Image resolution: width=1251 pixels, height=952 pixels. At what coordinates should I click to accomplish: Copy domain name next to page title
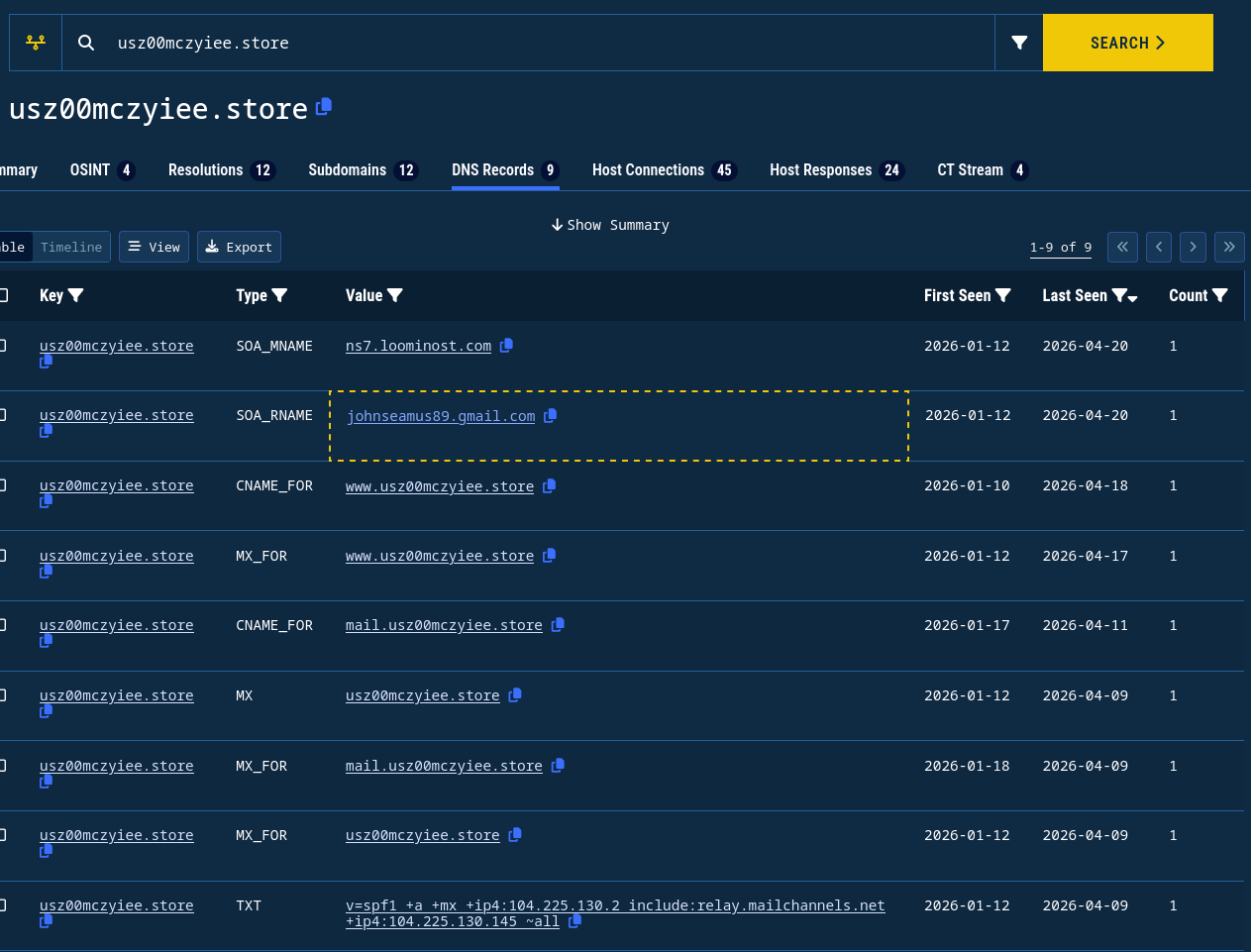[x=324, y=107]
